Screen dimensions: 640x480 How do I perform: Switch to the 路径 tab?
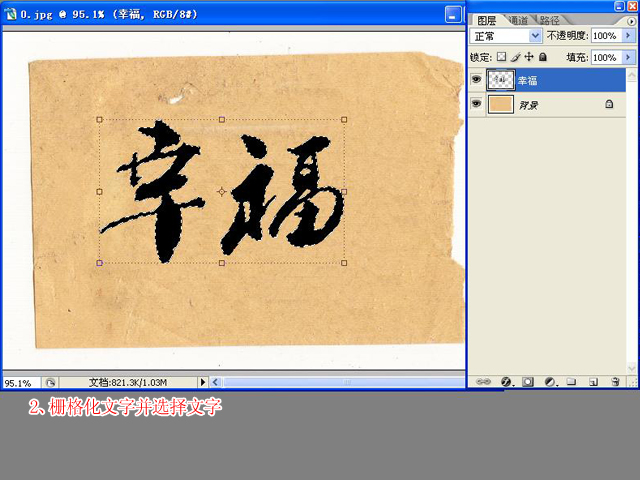coord(549,20)
